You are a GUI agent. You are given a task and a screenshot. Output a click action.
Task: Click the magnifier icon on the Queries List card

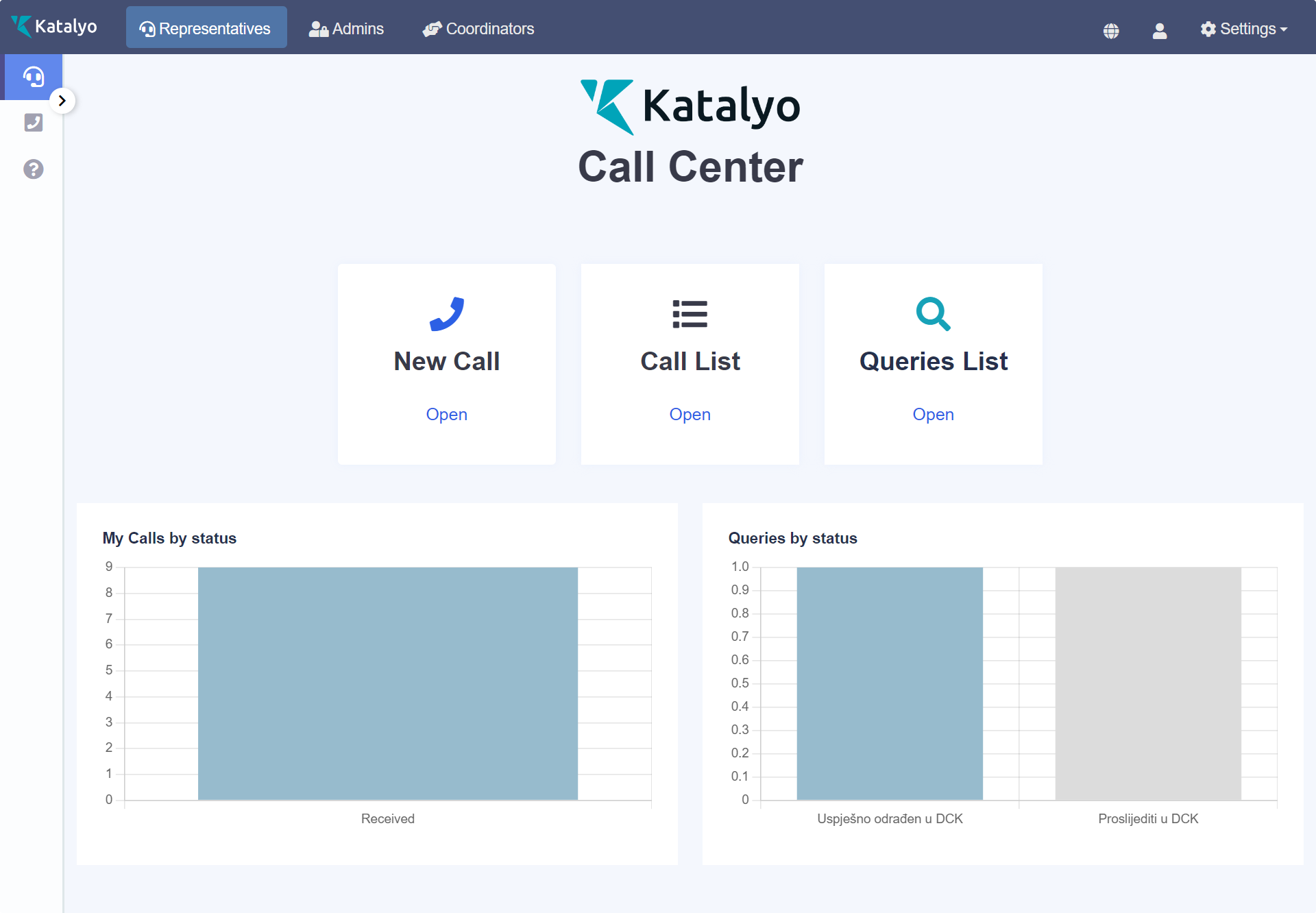pyautogui.click(x=933, y=314)
